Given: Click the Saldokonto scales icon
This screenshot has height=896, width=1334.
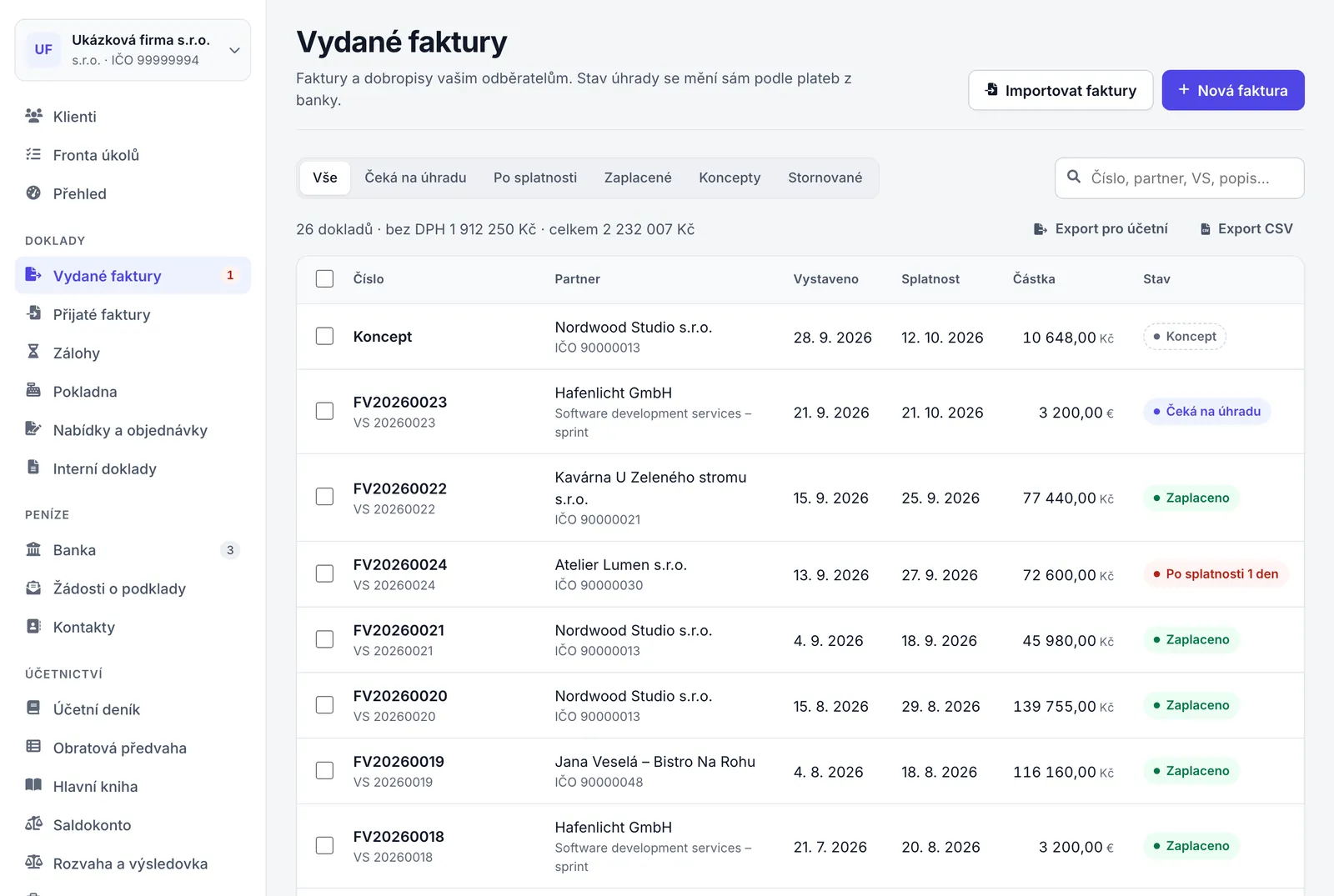Looking at the screenshot, I should (x=33, y=824).
